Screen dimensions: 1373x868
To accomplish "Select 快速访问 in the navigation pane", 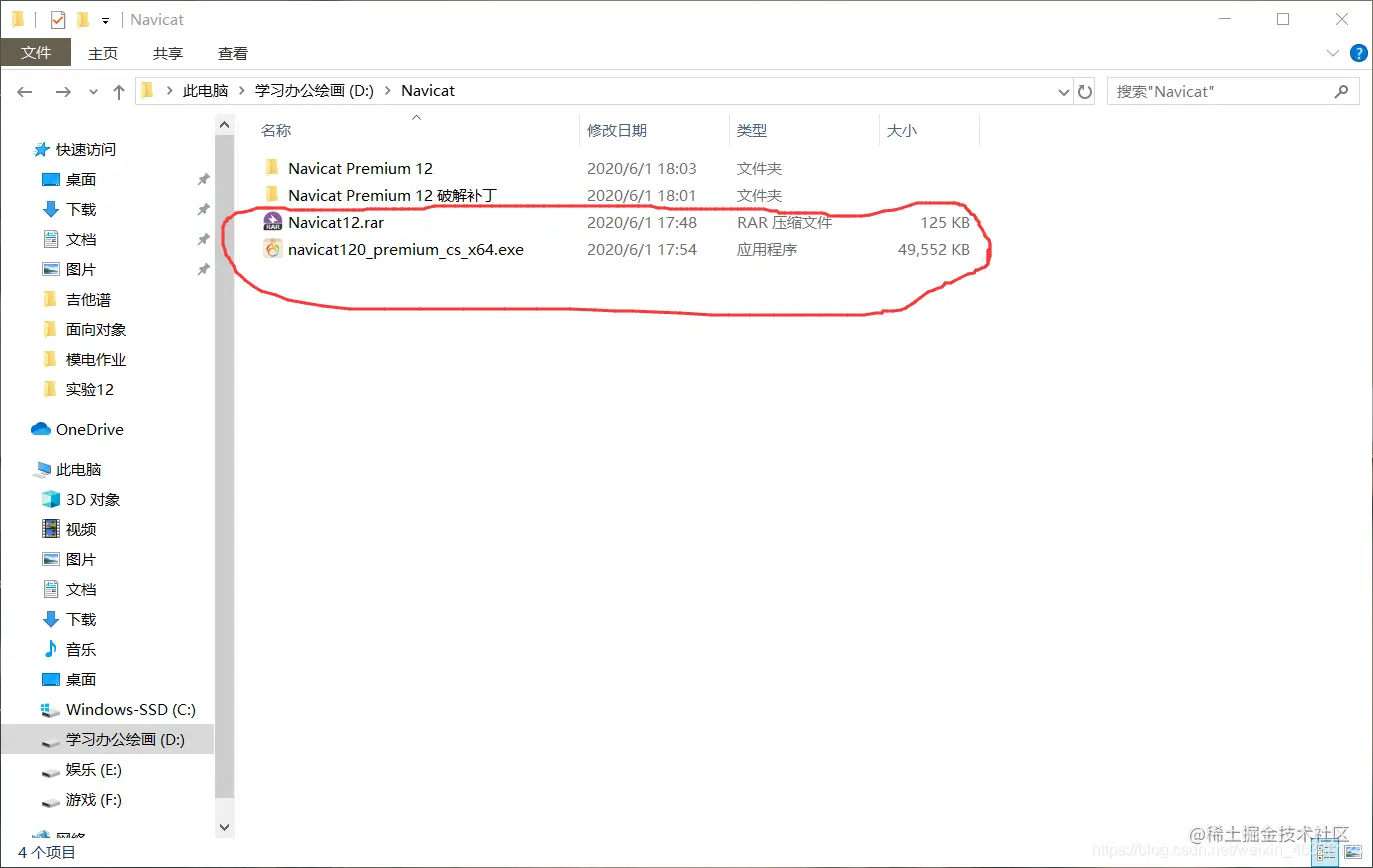I will point(86,149).
